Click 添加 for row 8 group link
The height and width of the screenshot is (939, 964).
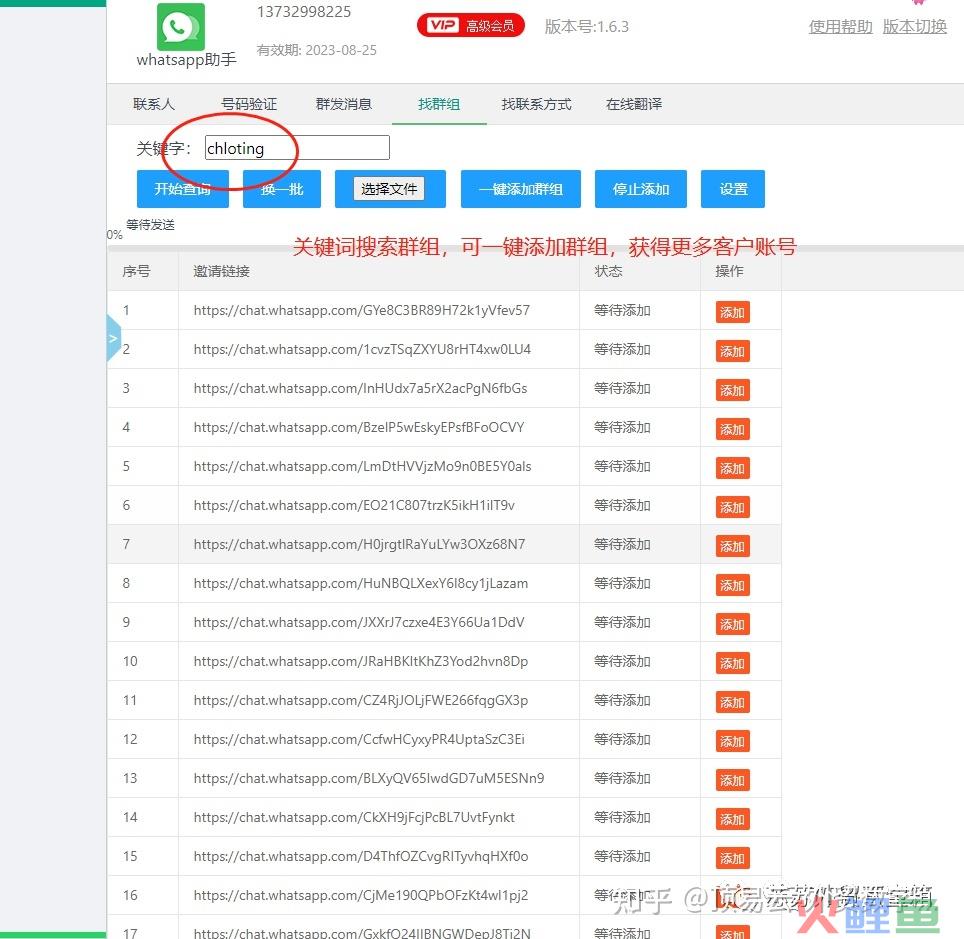(732, 585)
